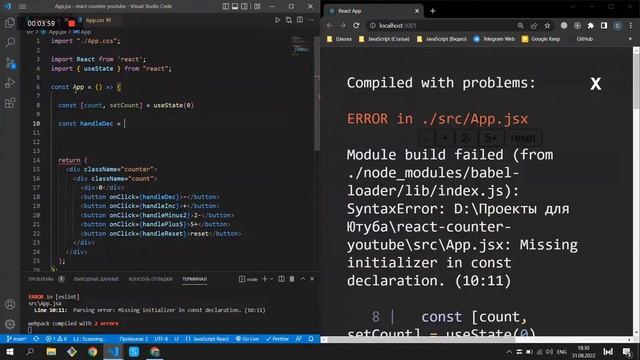The image size is (640, 360).
Task: Toggle secondary sidebar layout button
Action: 244,6
